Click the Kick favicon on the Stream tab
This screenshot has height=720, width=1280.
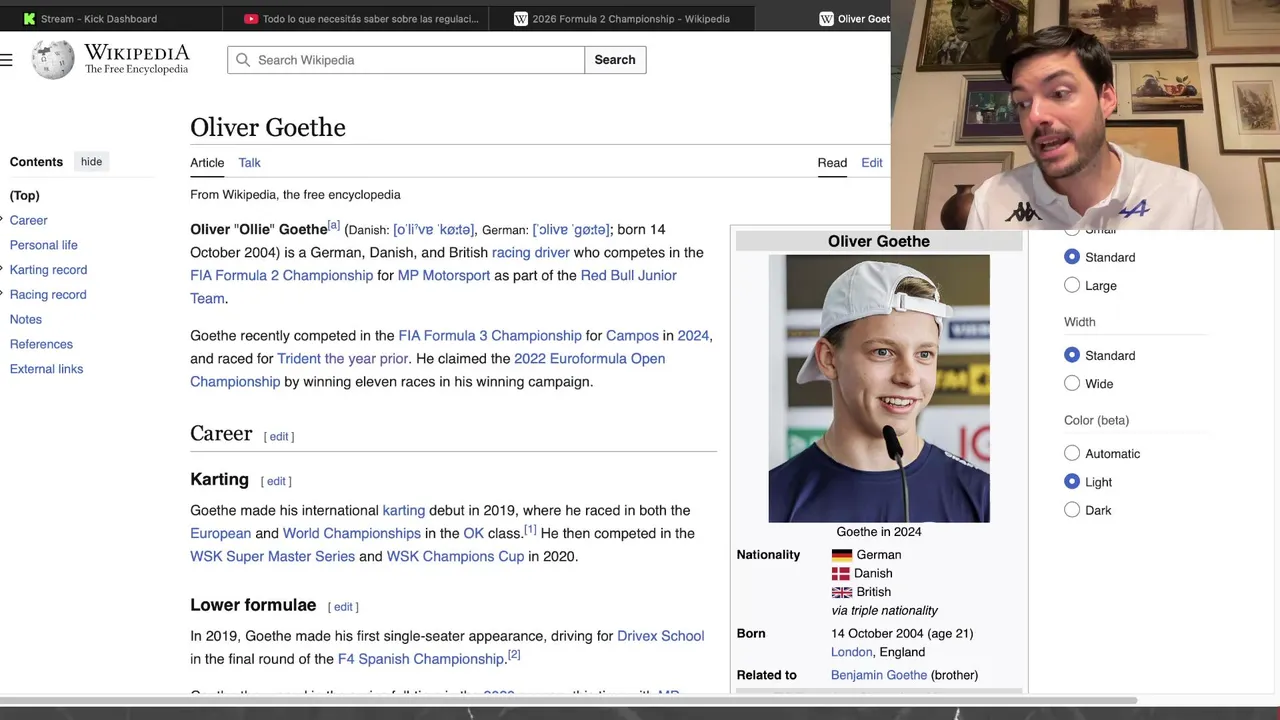(29, 19)
